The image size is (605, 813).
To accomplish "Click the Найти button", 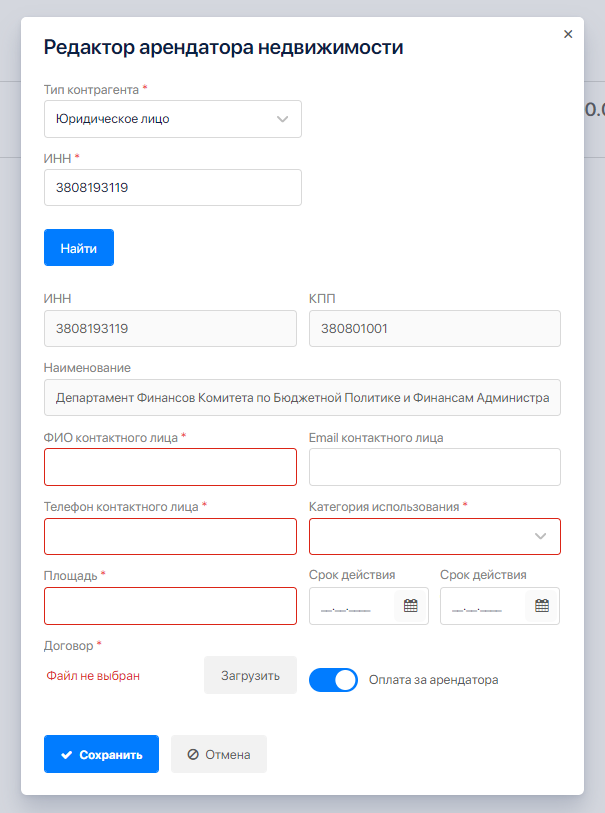I will tap(79, 248).
